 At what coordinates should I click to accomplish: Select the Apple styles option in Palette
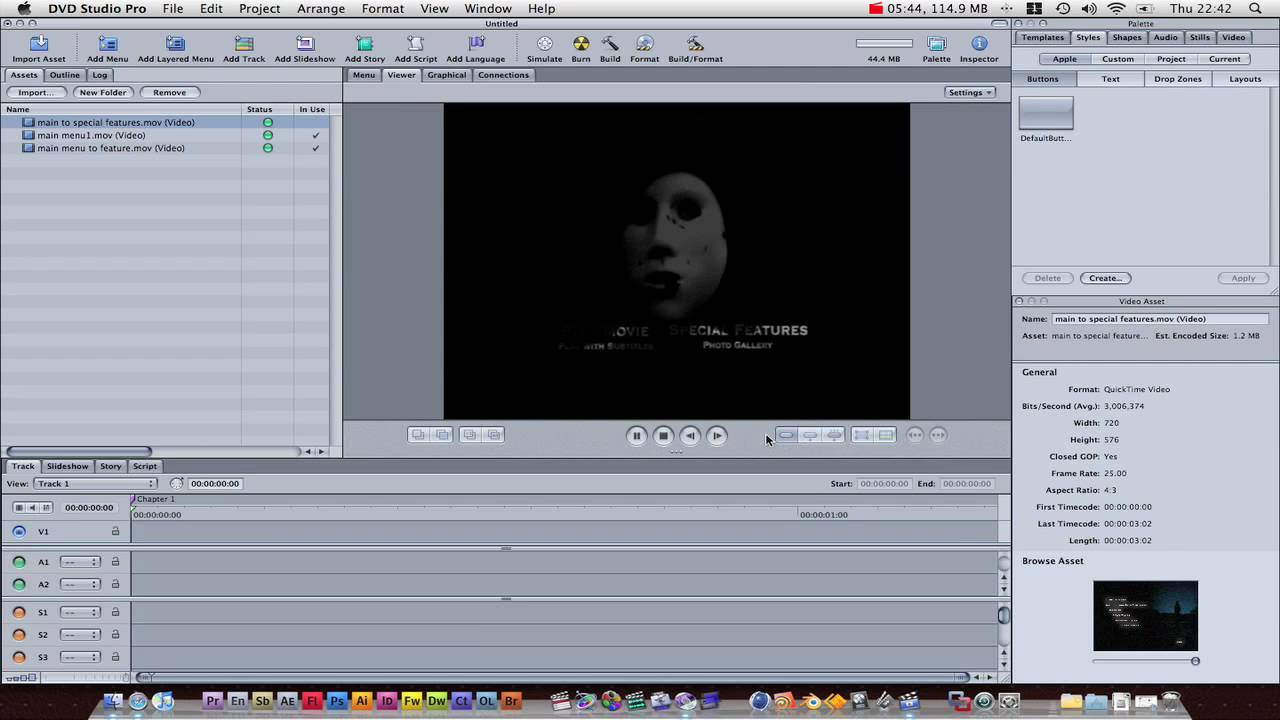1064,59
